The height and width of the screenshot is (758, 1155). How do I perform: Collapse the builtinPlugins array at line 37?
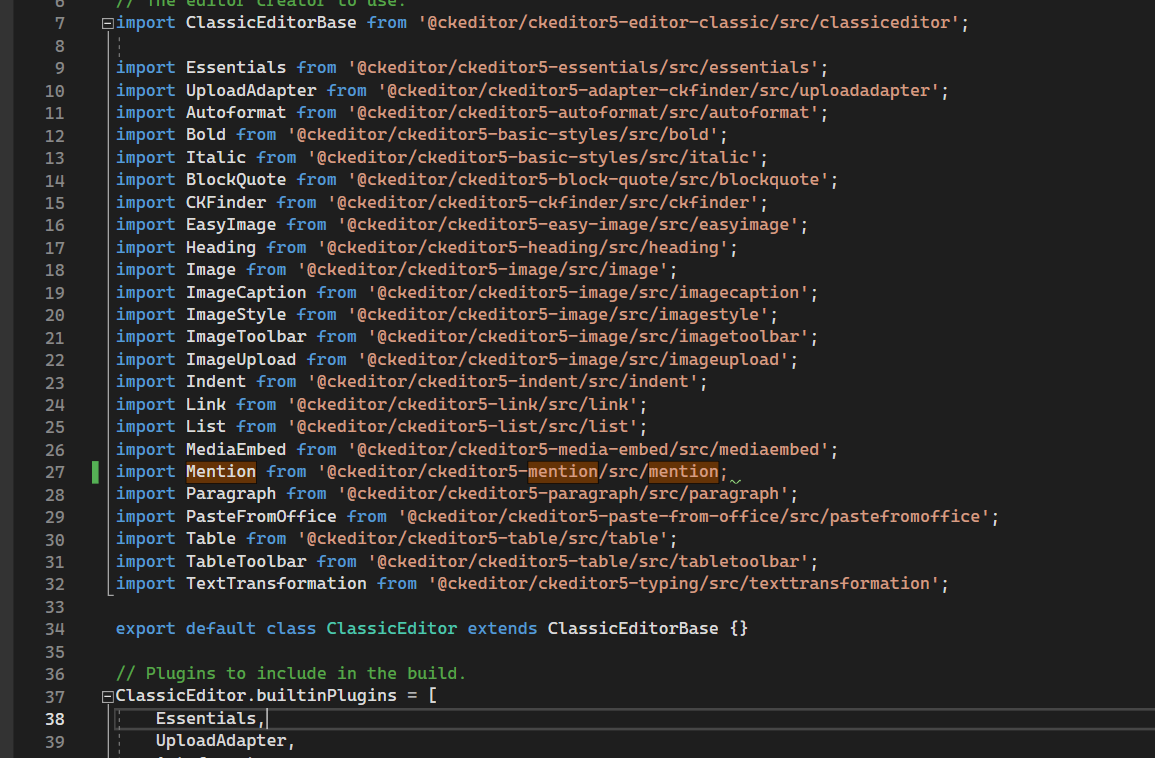click(x=106, y=695)
